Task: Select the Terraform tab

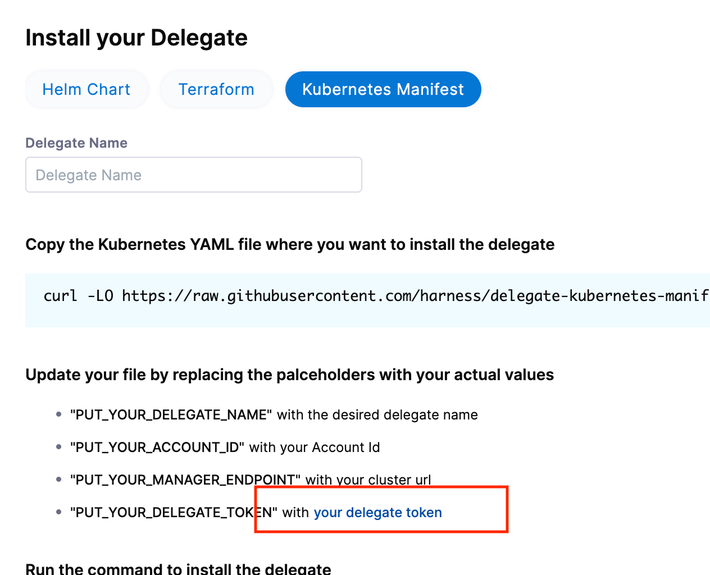Action: pyautogui.click(x=216, y=89)
